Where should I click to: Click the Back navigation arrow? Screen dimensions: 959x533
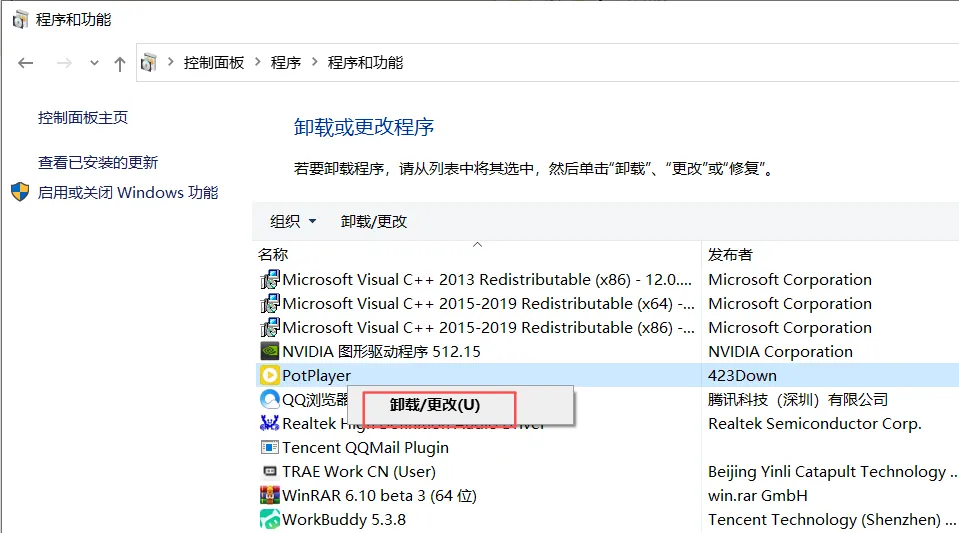26,63
